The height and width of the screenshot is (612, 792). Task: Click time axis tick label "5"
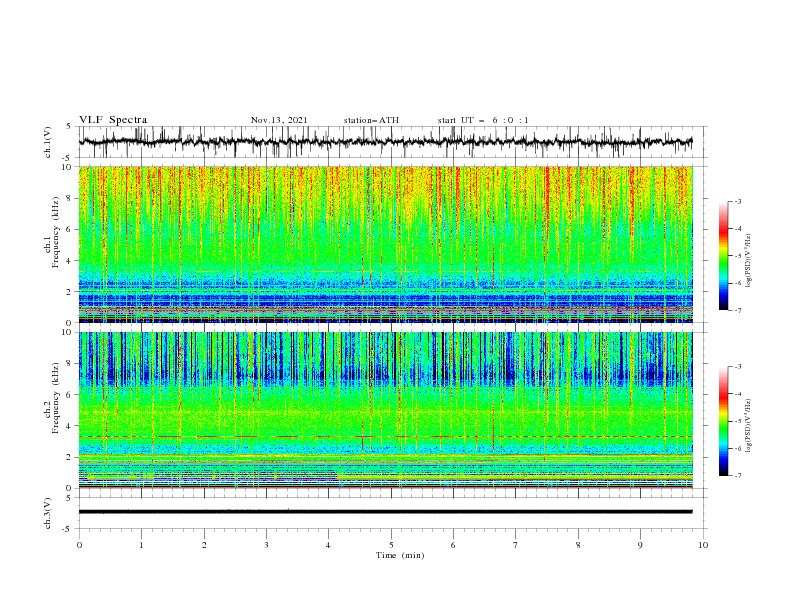[391, 545]
